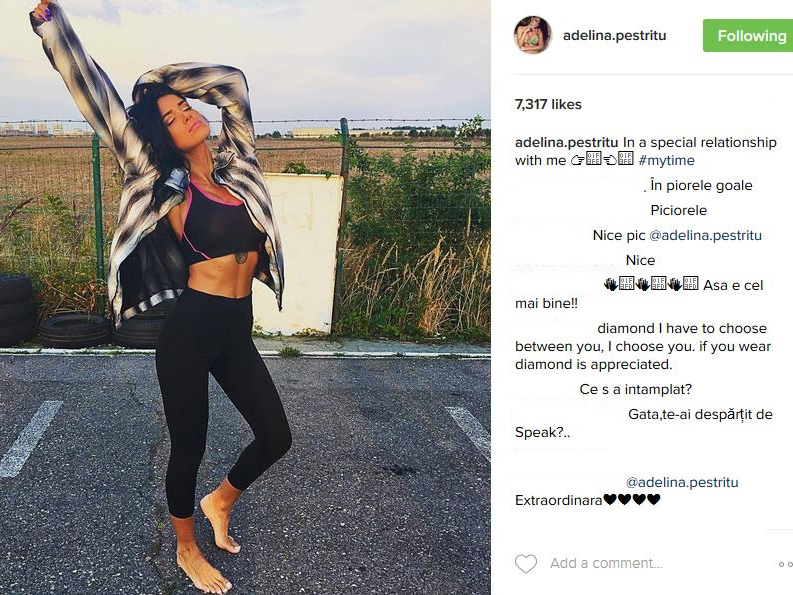This screenshot has width=793, height=595.
Task: Open the @adelina.pestritu mention above Extraordinara
Action: click(x=682, y=482)
